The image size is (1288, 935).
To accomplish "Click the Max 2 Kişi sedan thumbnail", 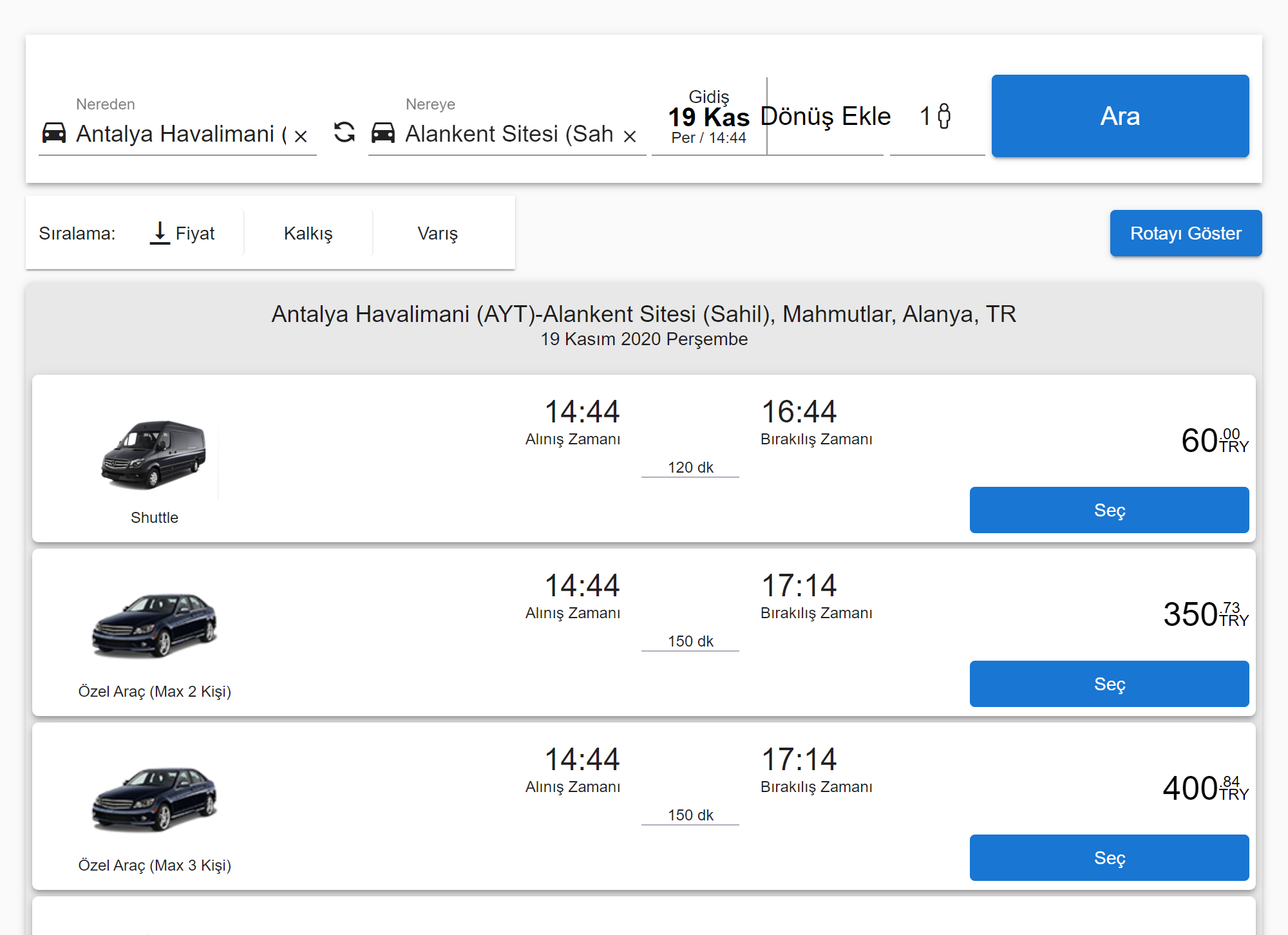I will click(155, 625).
